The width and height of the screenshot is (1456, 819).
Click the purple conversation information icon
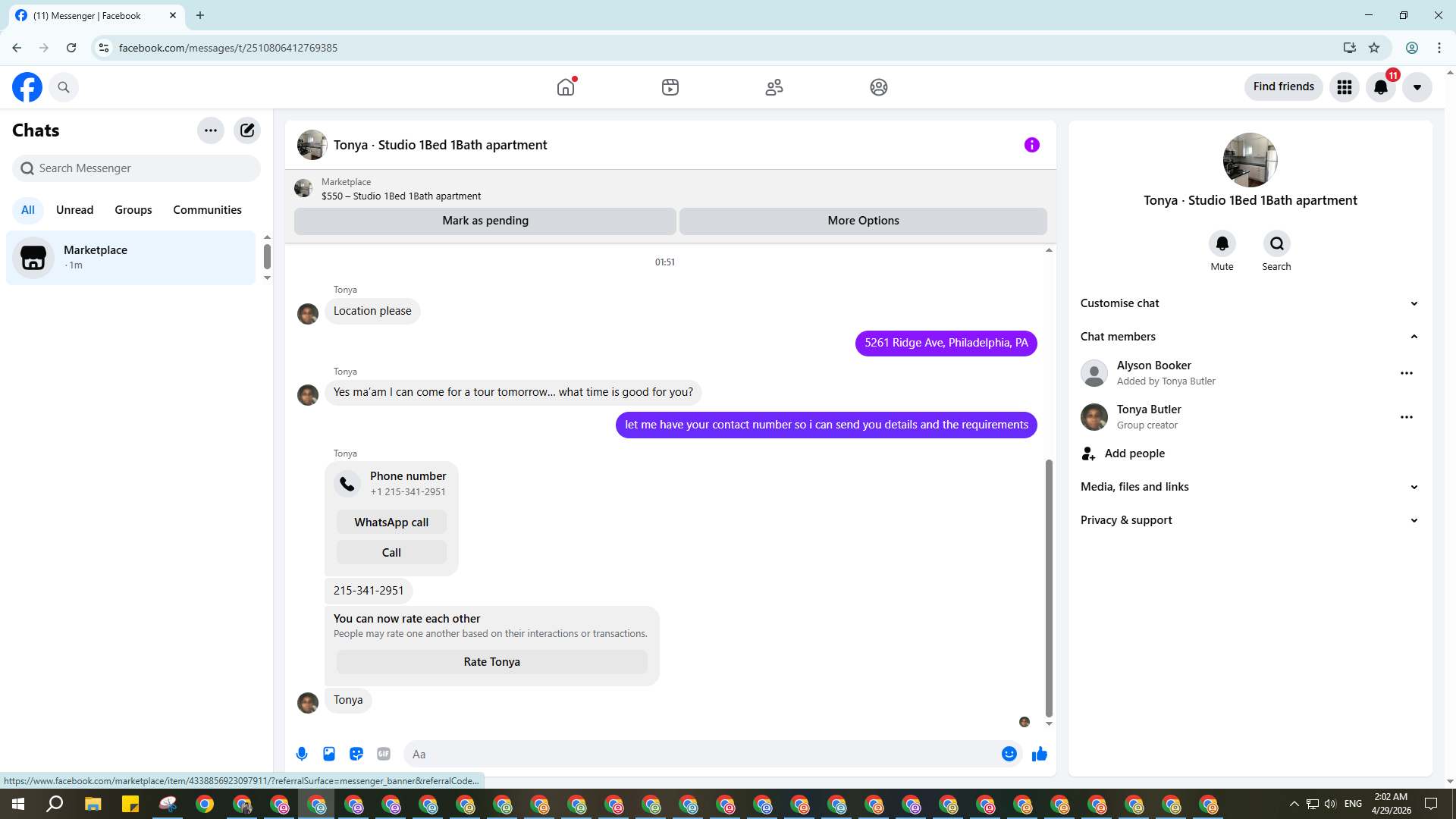point(1031,145)
